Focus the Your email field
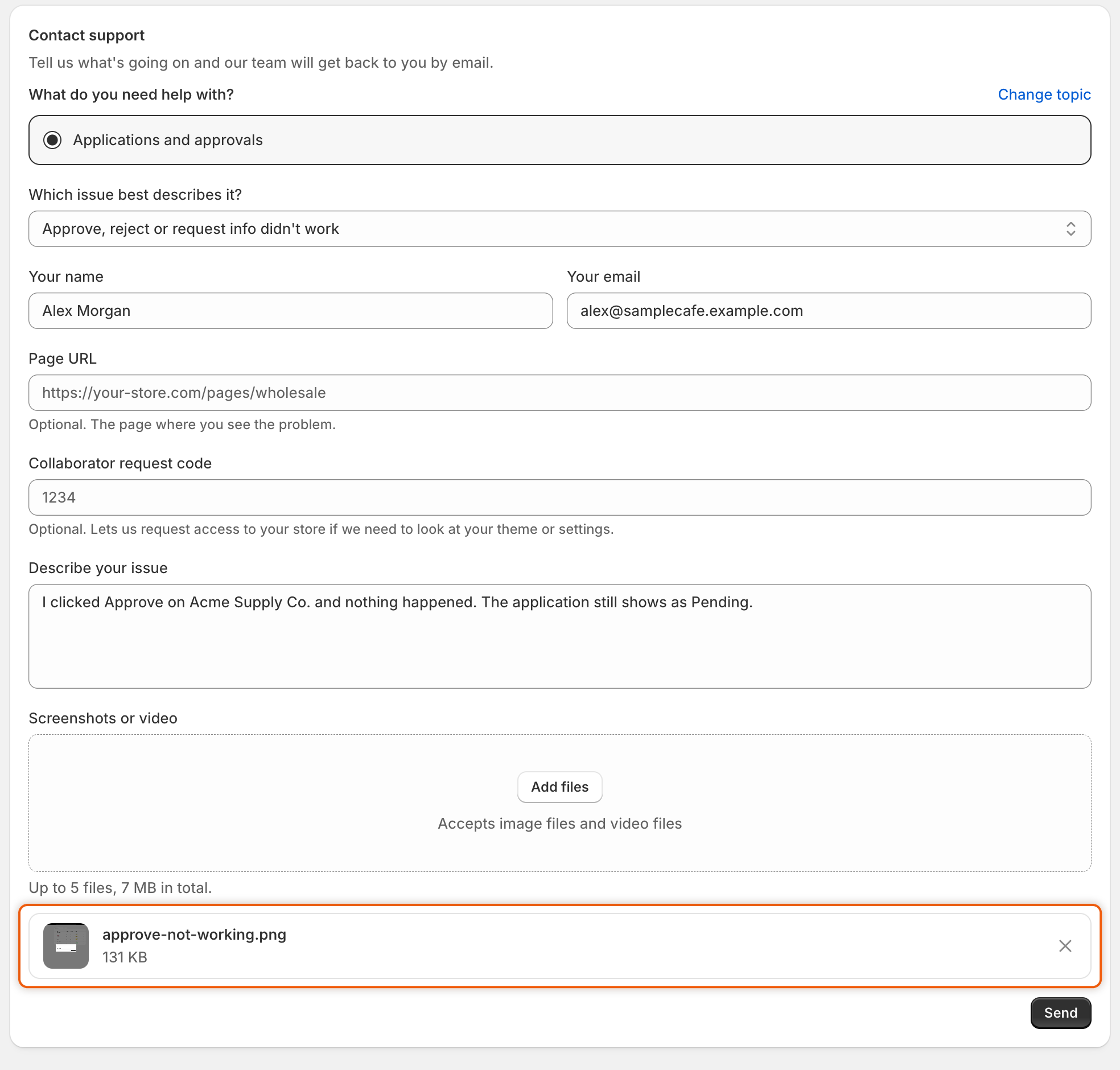 829,311
